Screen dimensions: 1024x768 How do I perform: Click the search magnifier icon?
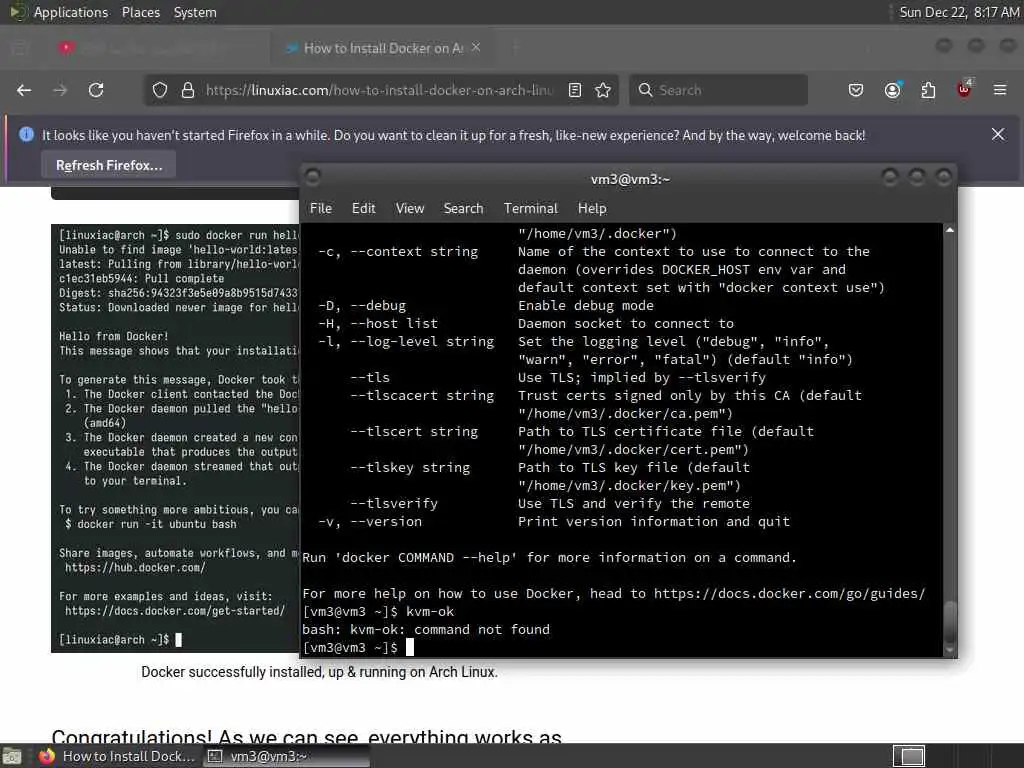click(x=645, y=90)
